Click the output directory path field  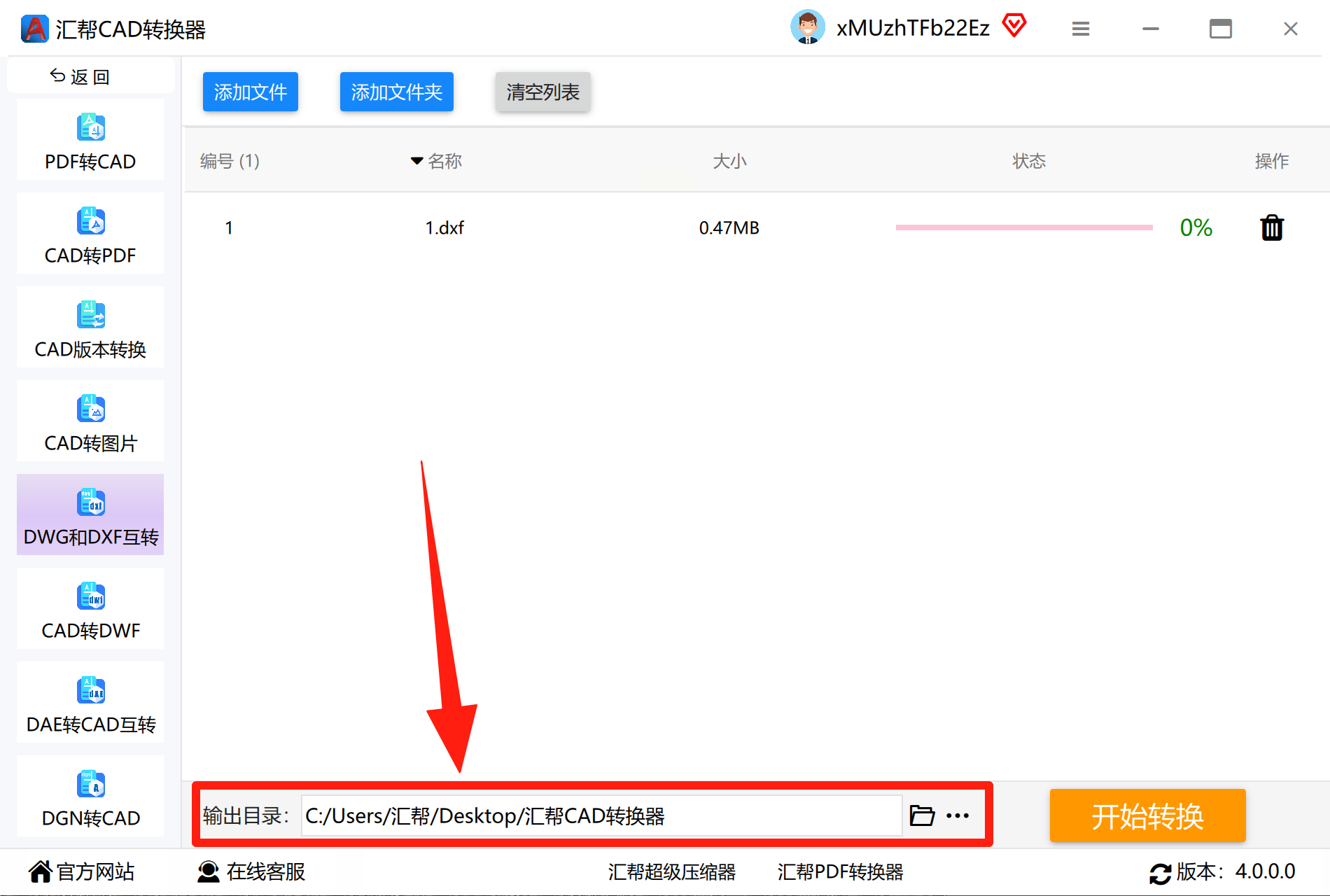coord(601,815)
